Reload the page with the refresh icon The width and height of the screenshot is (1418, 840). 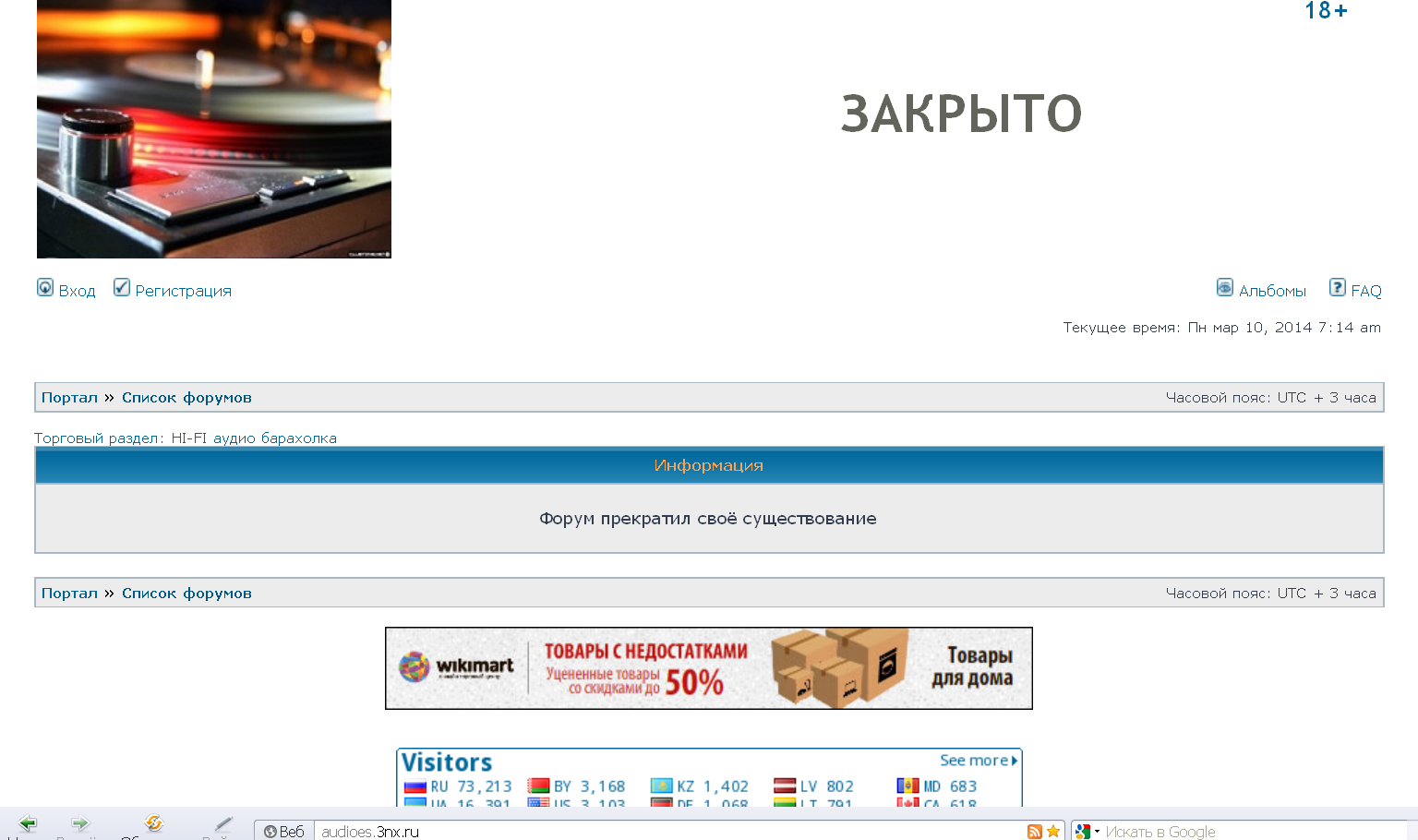click(x=153, y=823)
